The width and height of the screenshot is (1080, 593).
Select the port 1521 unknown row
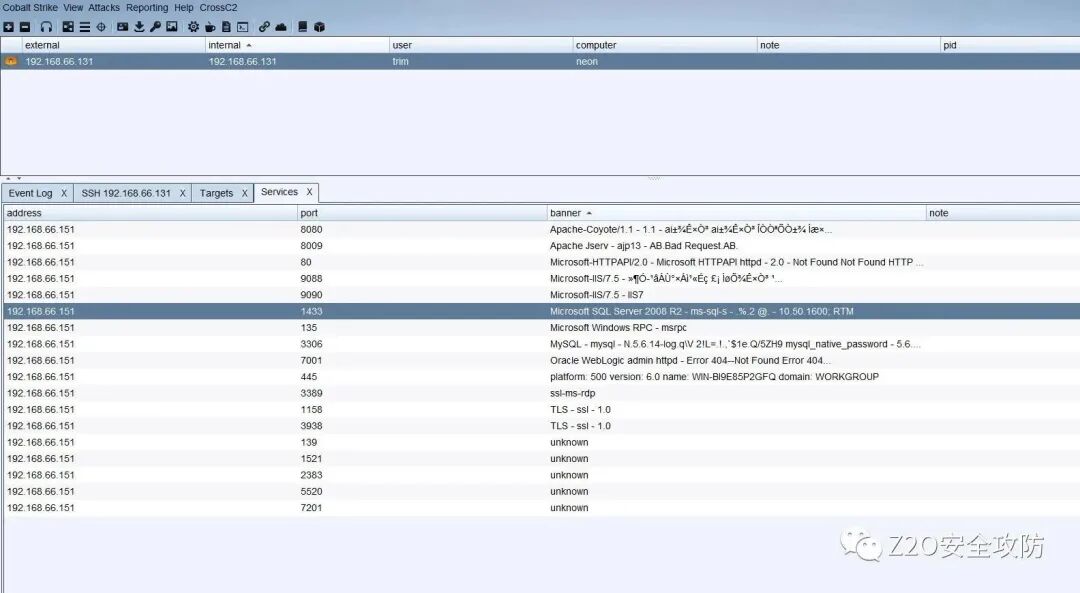(x=541, y=459)
